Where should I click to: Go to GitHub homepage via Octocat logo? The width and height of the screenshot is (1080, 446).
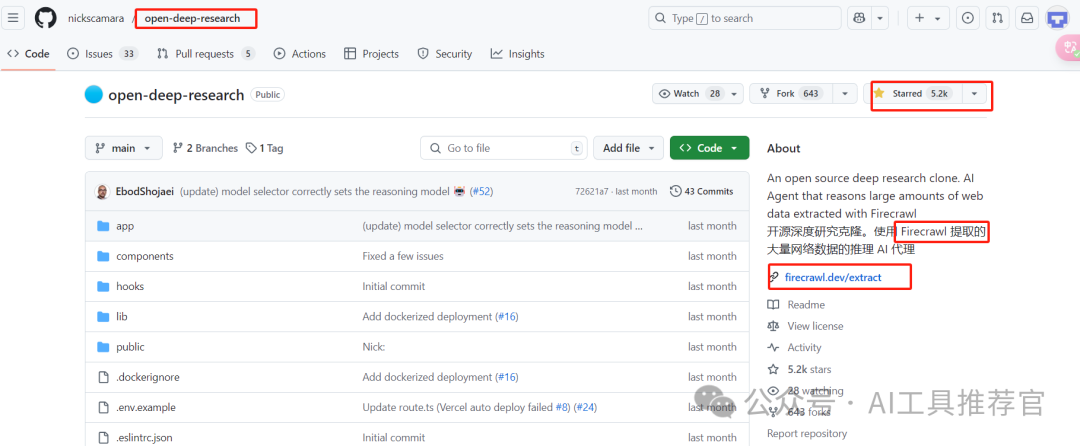(45, 18)
